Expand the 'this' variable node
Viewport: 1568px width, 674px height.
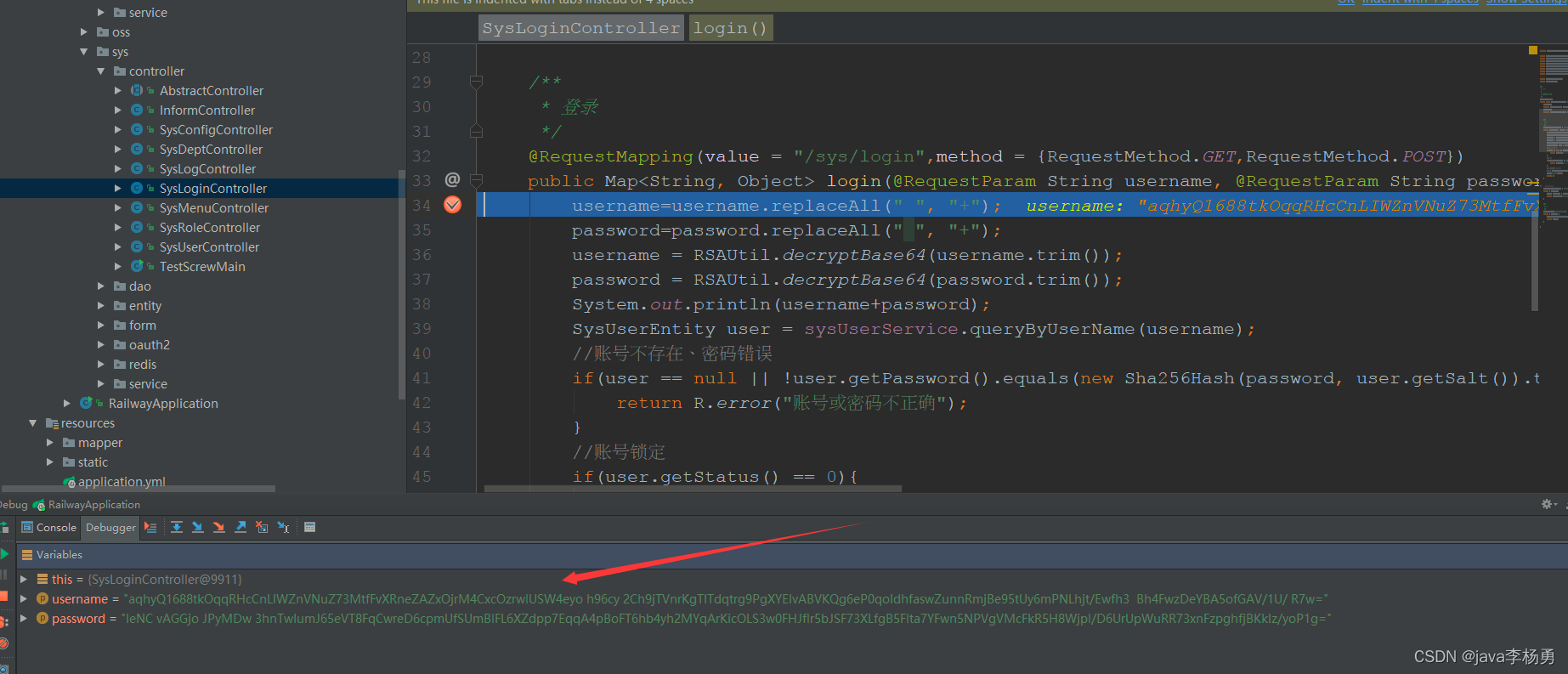[x=24, y=579]
